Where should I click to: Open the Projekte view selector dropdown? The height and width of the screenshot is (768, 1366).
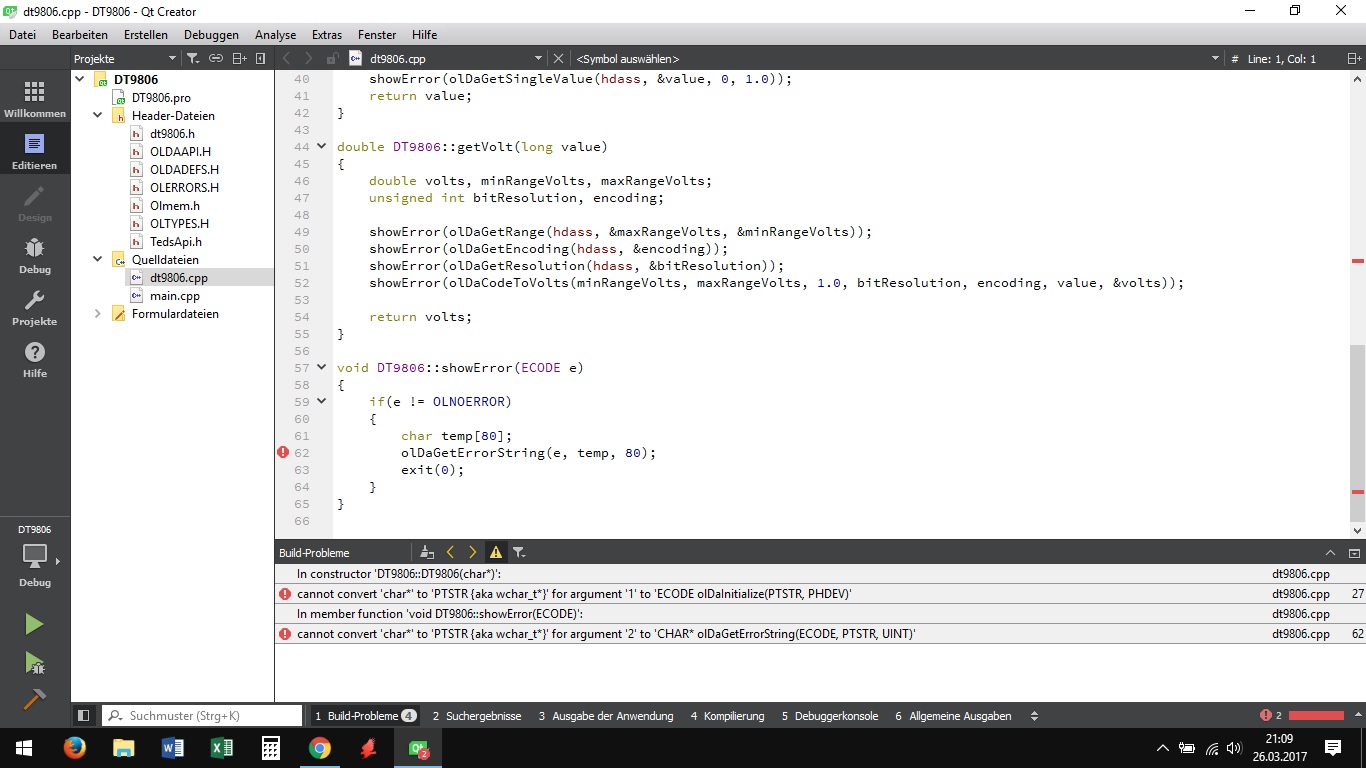click(x=173, y=59)
